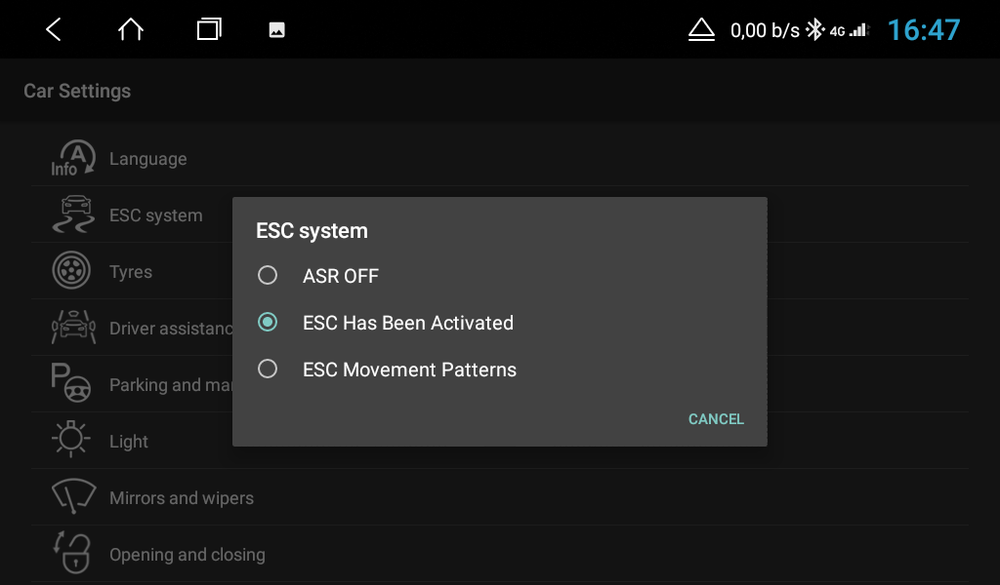Tap the 16:47 clock display
1000x585 pixels.
pos(924,29)
